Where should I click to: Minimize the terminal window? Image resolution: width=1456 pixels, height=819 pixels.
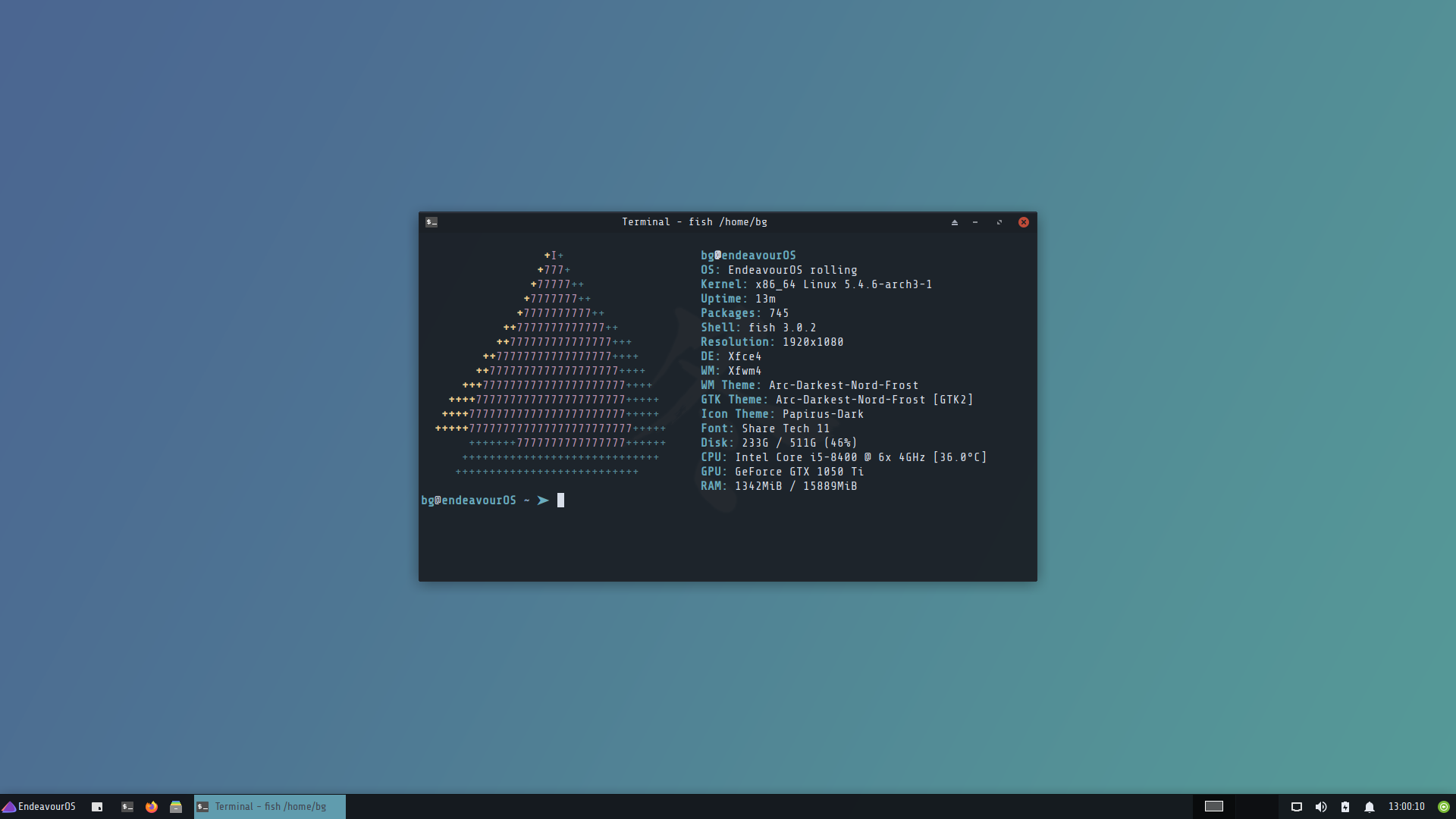[975, 222]
